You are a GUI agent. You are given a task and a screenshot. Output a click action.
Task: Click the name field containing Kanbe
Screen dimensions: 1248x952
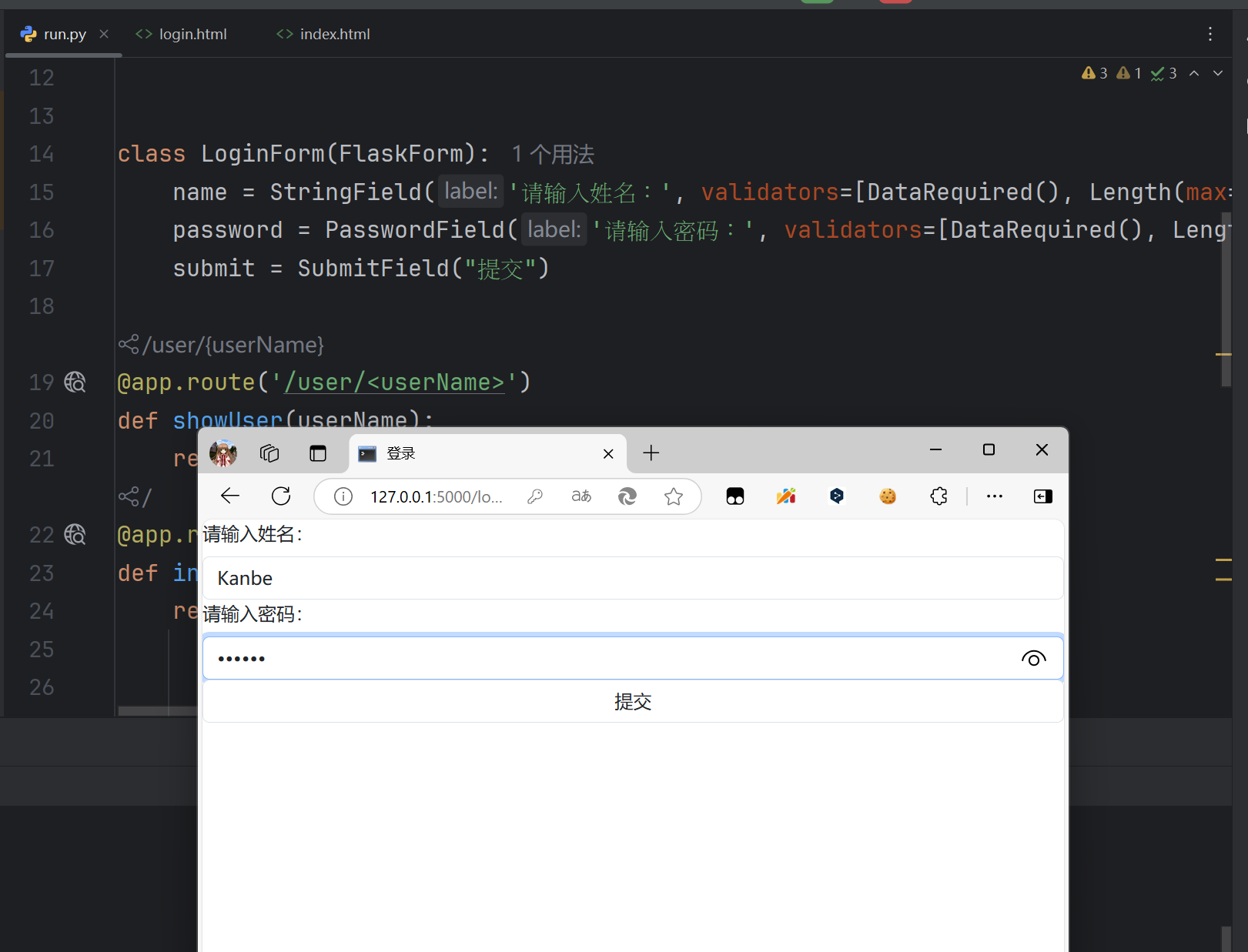(633, 579)
